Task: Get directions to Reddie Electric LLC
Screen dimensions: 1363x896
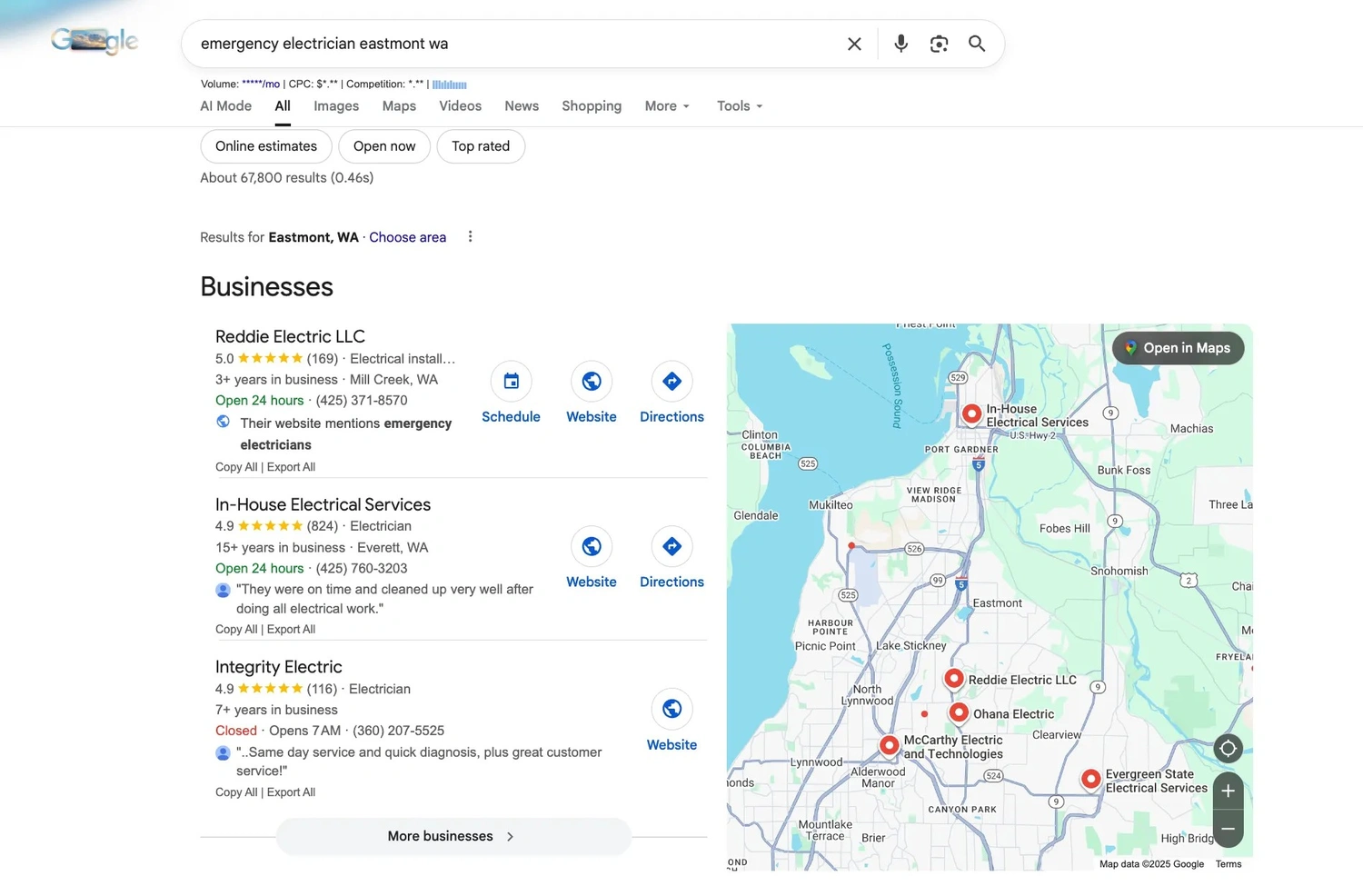Action: (672, 382)
